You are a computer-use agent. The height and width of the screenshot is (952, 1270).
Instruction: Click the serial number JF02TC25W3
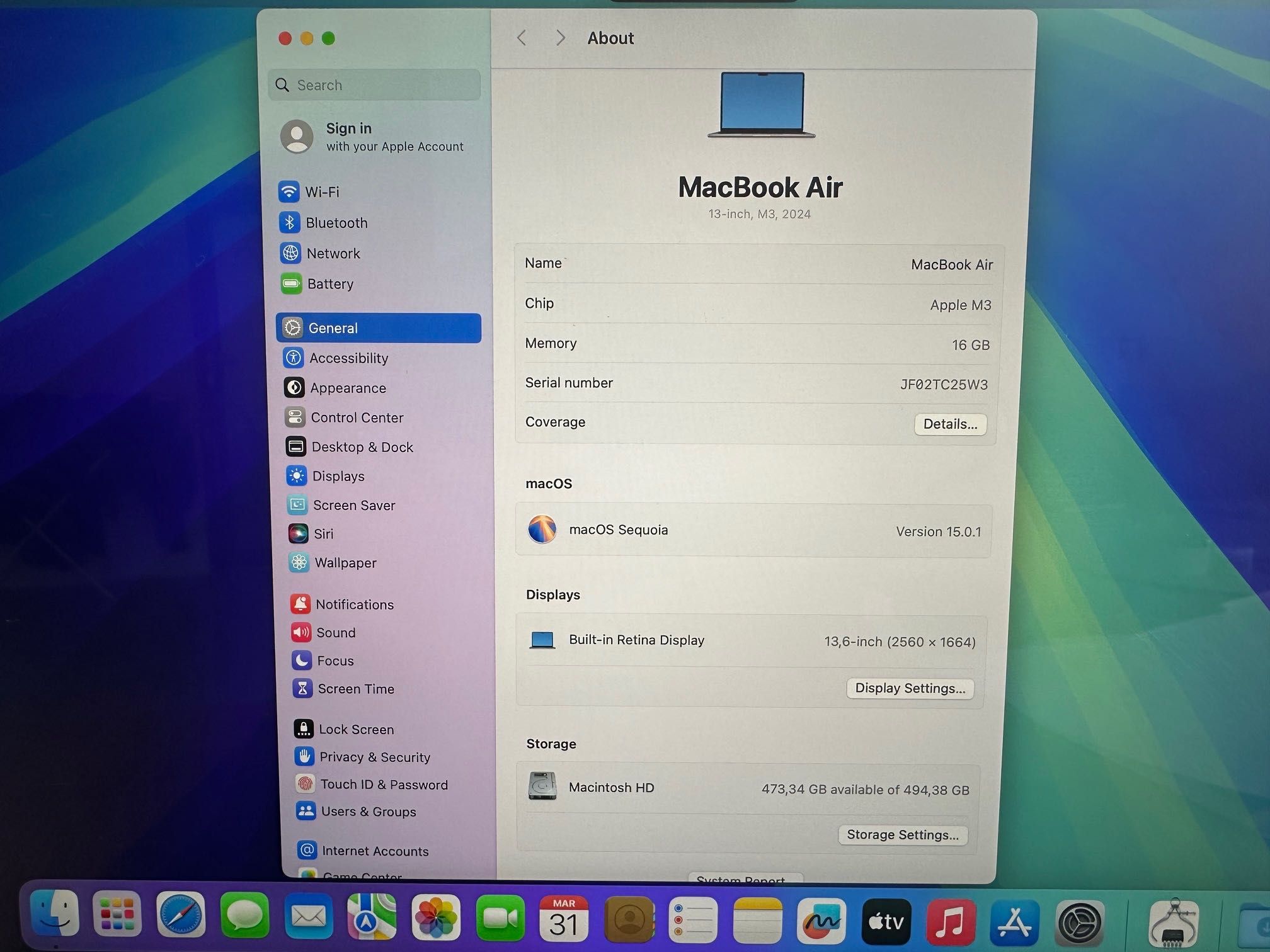pyautogui.click(x=944, y=385)
